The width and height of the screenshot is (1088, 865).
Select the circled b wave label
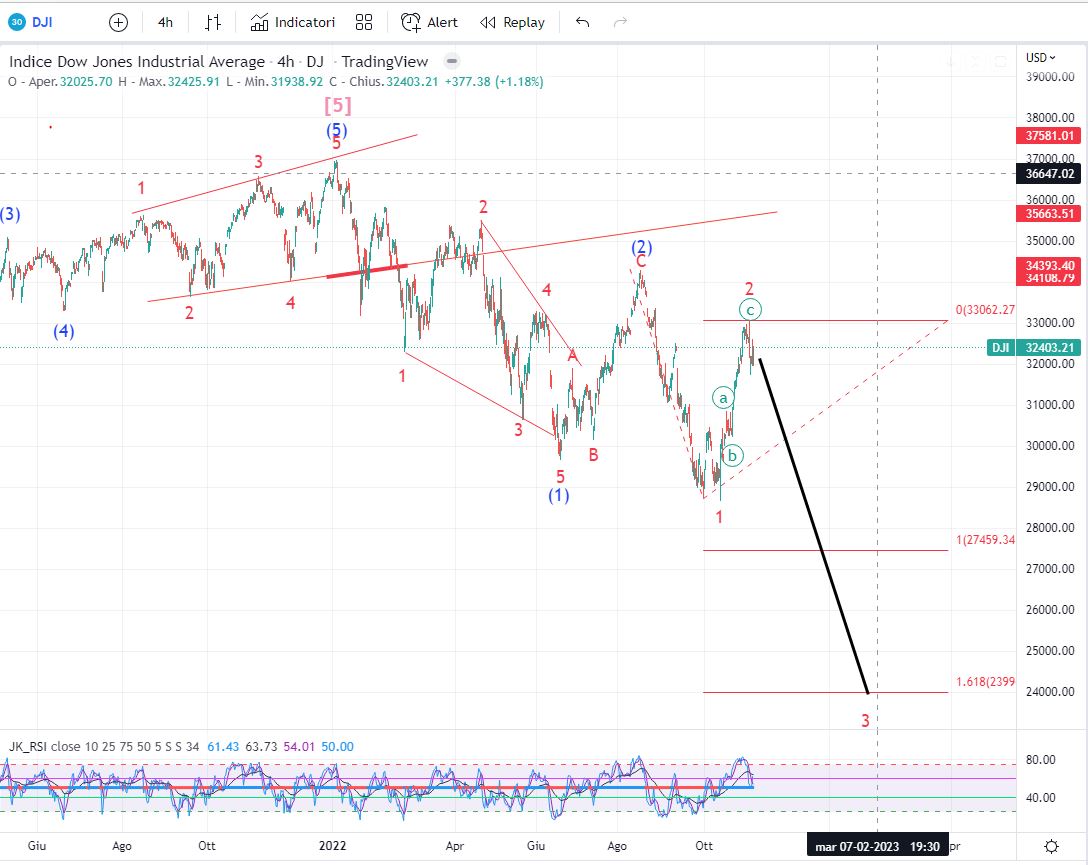click(x=732, y=456)
